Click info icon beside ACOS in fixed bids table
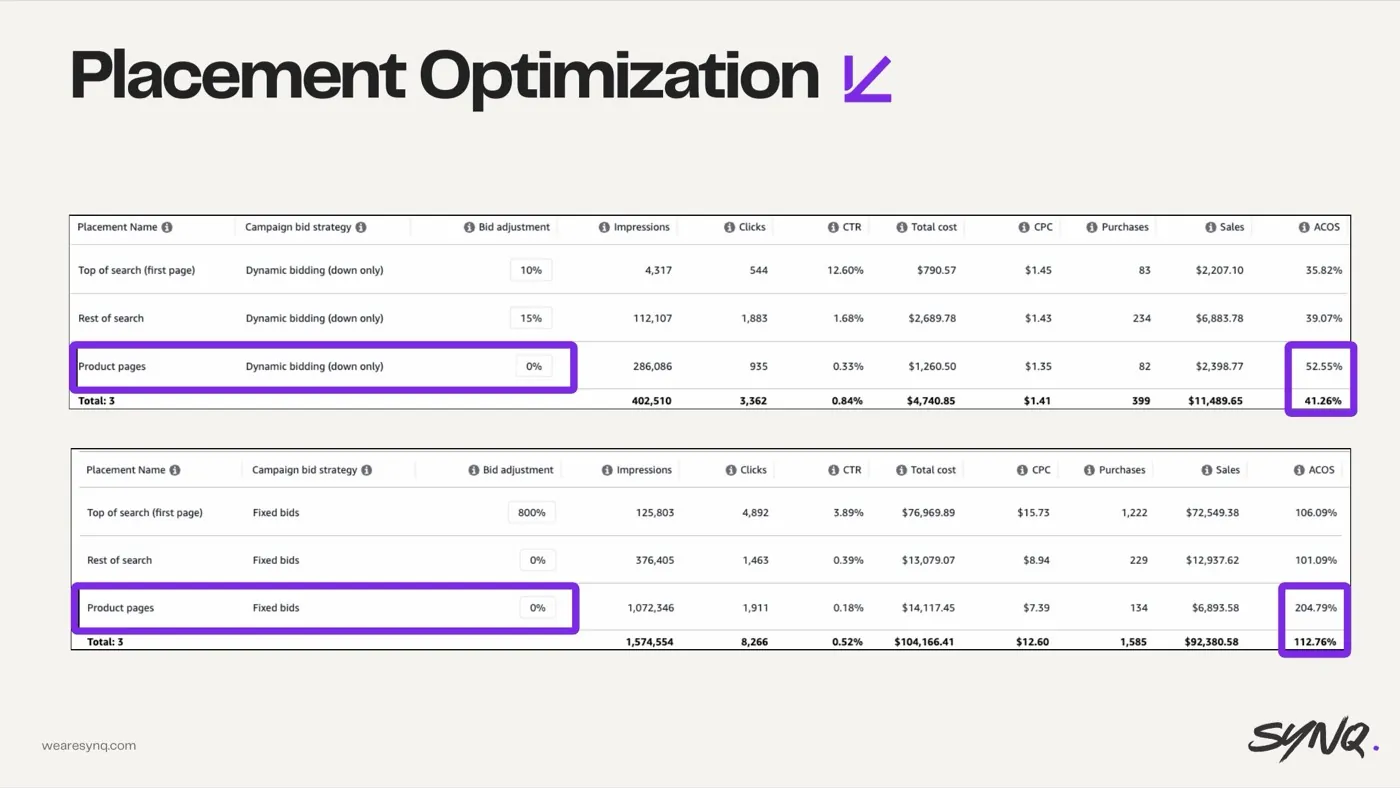This screenshot has height=788, width=1400. pyautogui.click(x=1299, y=470)
